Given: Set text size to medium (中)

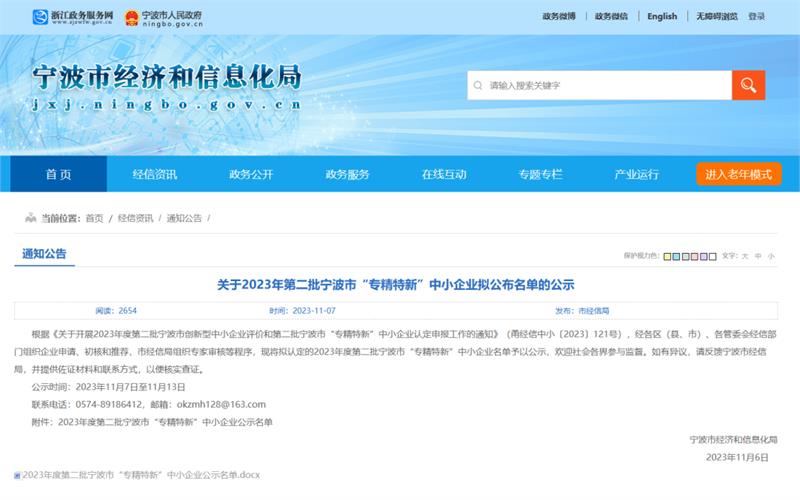Looking at the screenshot, I should (758, 256).
